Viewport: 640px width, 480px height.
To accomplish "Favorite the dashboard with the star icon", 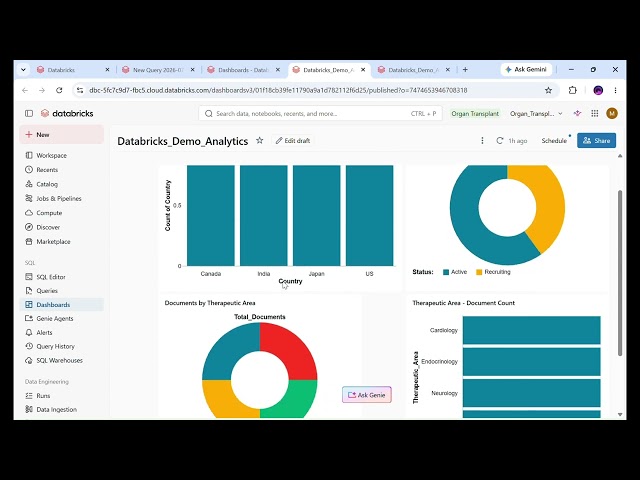I will coord(260,140).
